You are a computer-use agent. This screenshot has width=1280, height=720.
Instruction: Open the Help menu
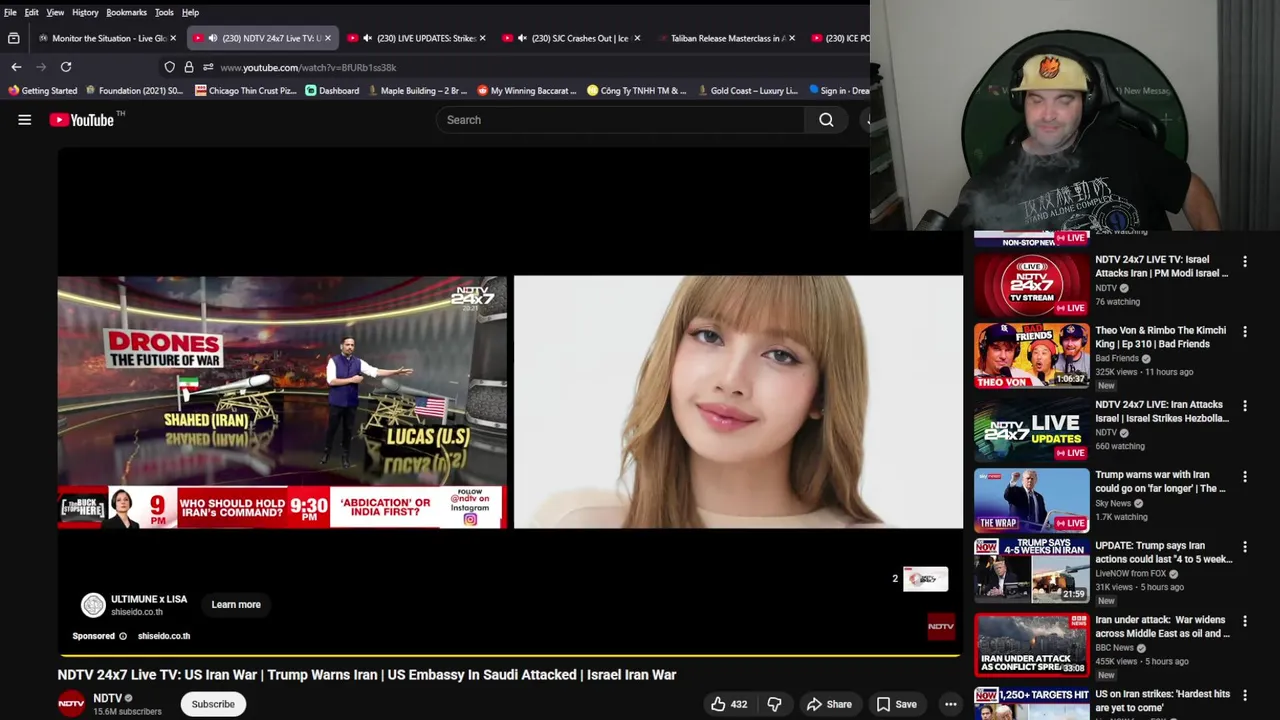point(190,12)
